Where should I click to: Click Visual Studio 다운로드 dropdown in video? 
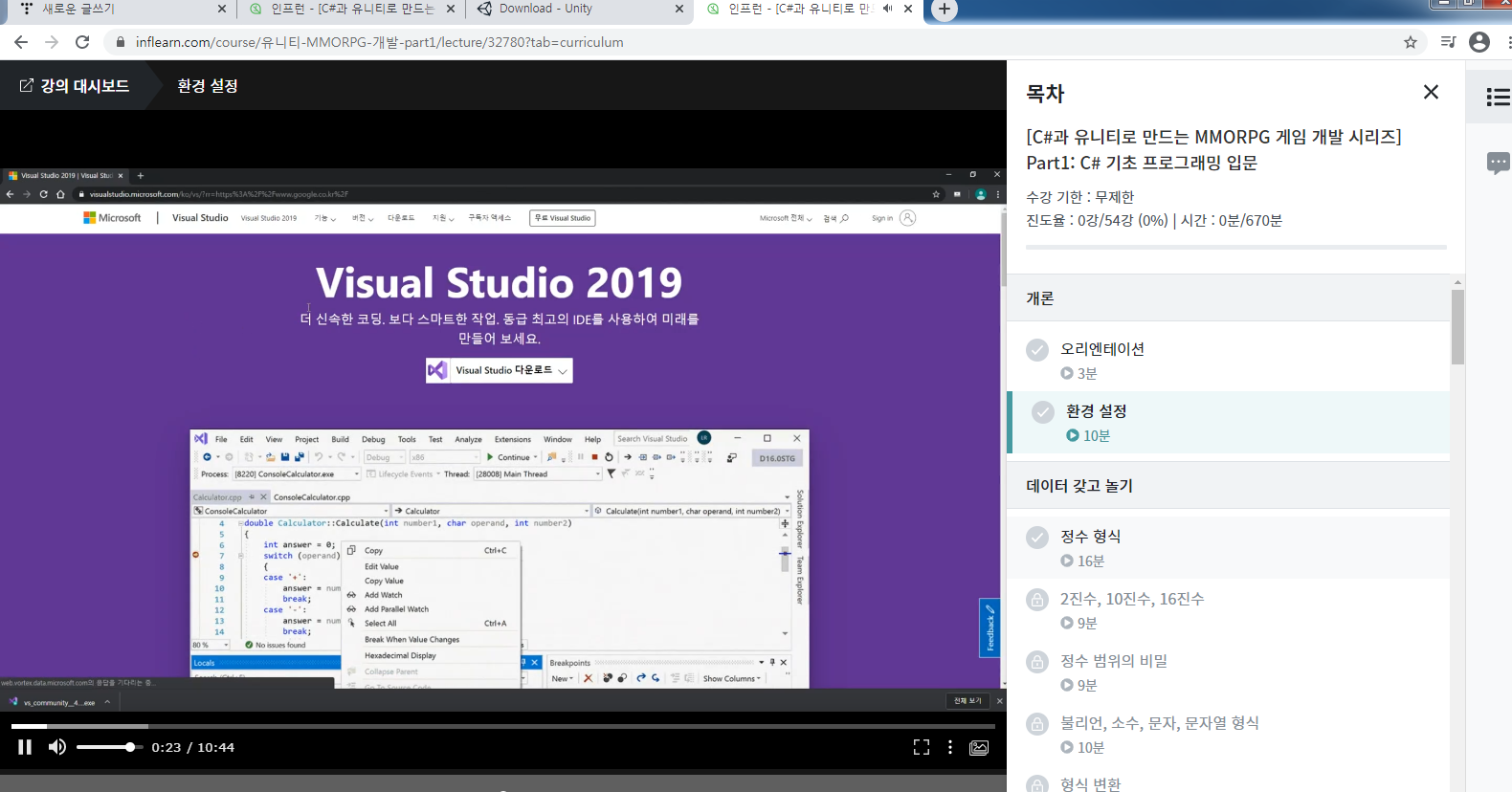click(500, 370)
